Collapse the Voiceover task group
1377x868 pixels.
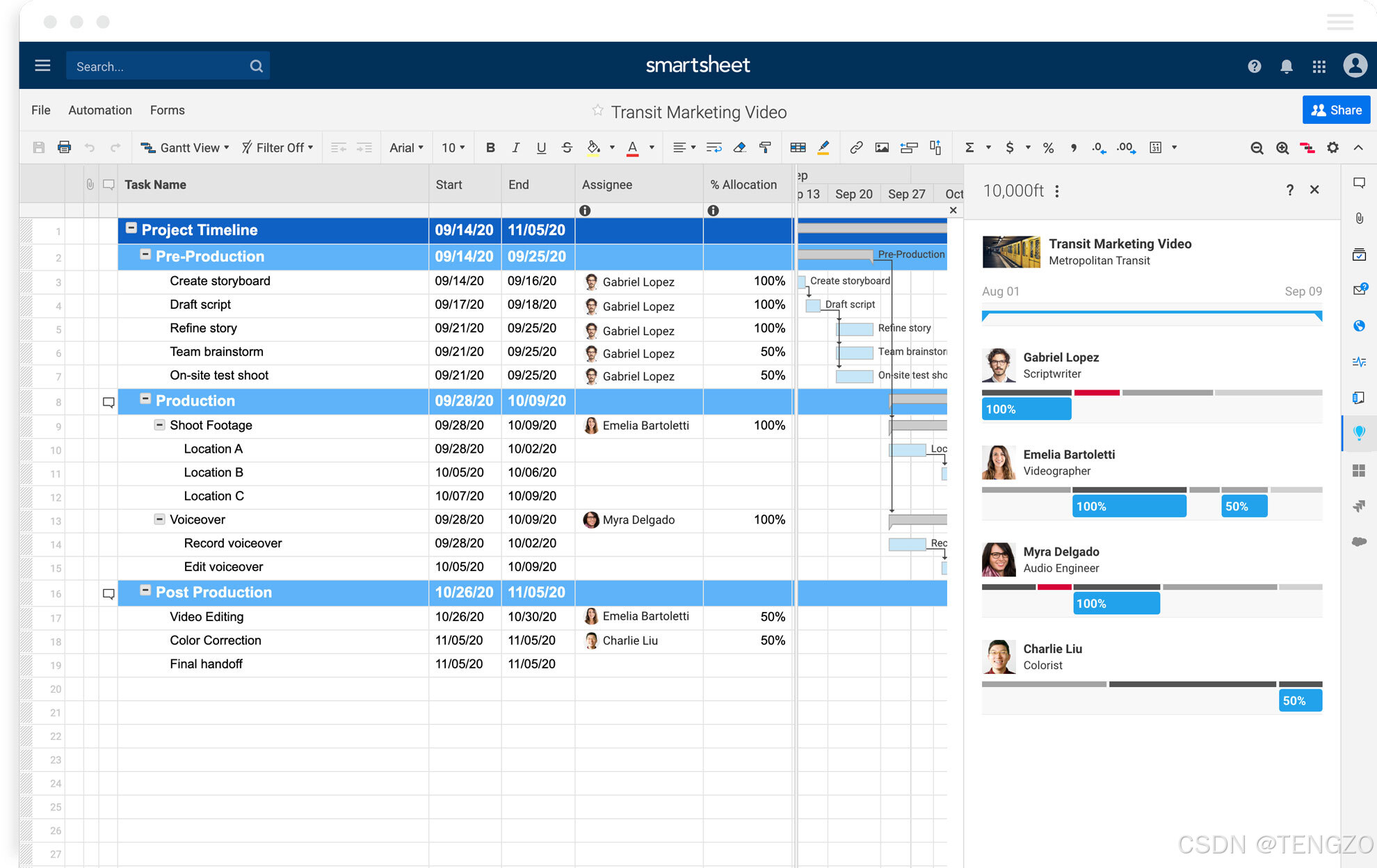[x=159, y=519]
